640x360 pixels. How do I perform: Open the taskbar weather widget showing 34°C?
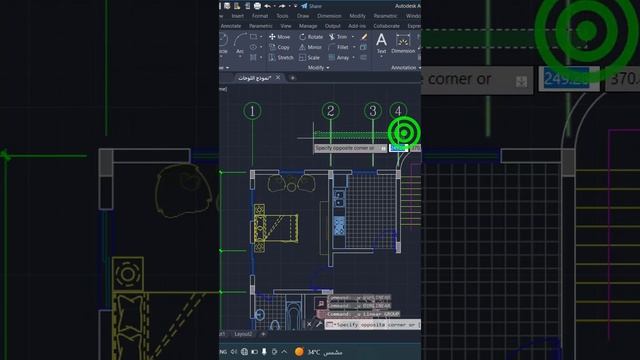pos(319,352)
